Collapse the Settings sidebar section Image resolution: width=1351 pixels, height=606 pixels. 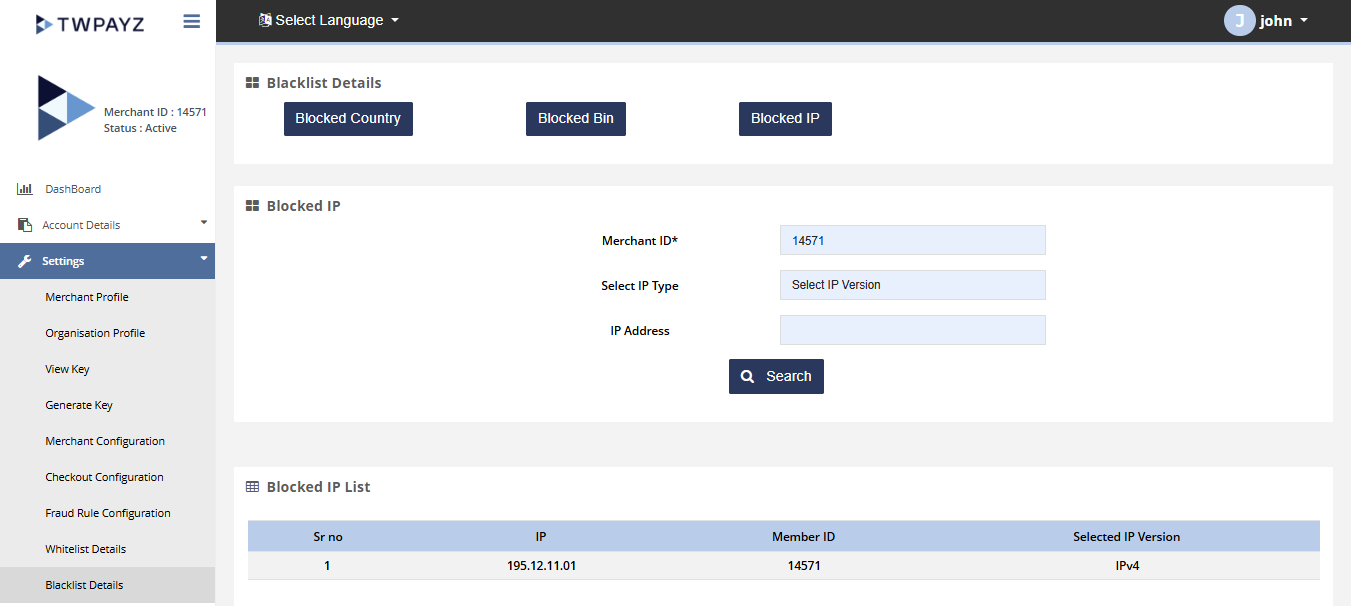(x=204, y=258)
